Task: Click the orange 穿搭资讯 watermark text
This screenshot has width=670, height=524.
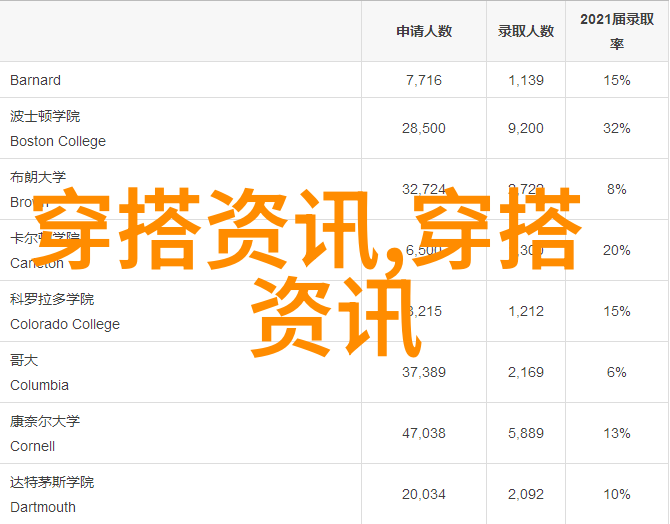Action: pyautogui.click(x=310, y=270)
